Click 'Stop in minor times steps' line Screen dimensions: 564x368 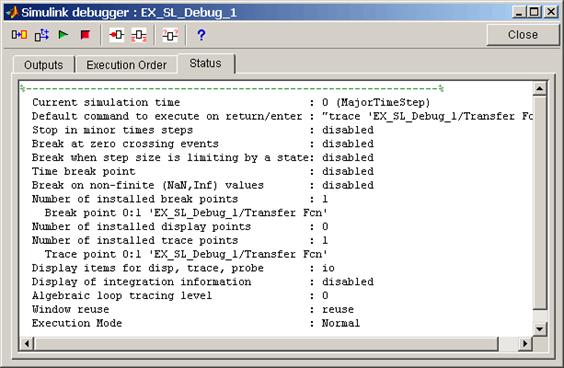click(203, 130)
